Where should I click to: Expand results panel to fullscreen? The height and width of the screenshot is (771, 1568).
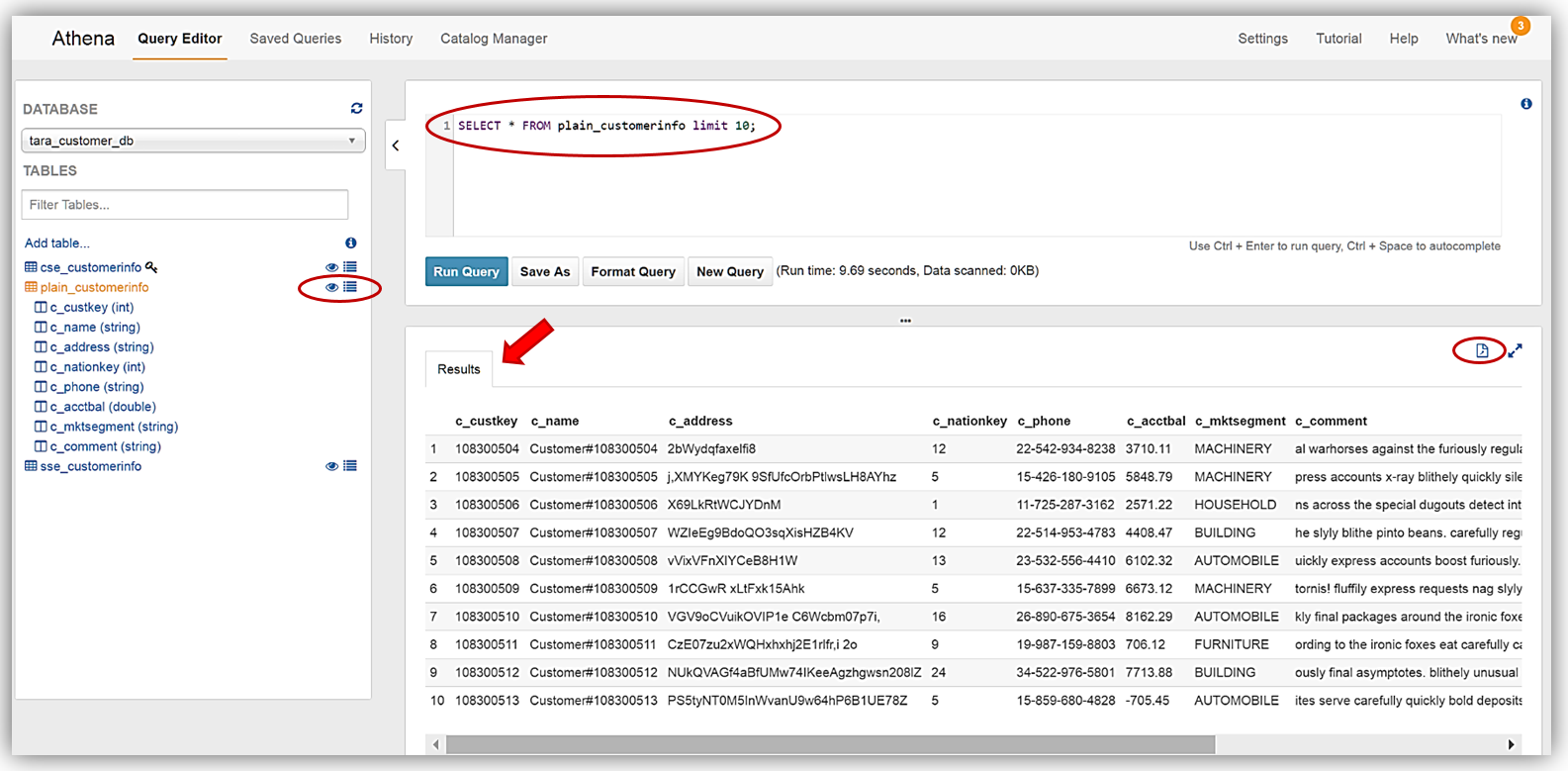[x=1515, y=350]
